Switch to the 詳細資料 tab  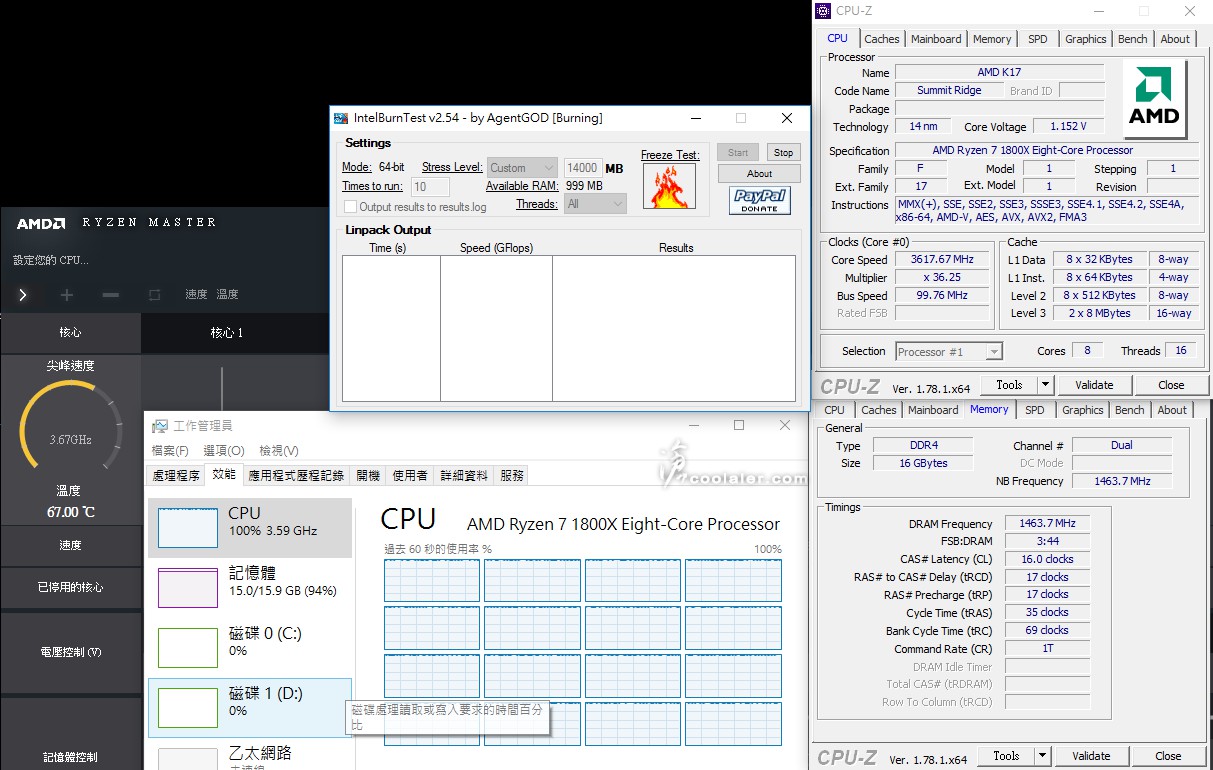coord(464,476)
